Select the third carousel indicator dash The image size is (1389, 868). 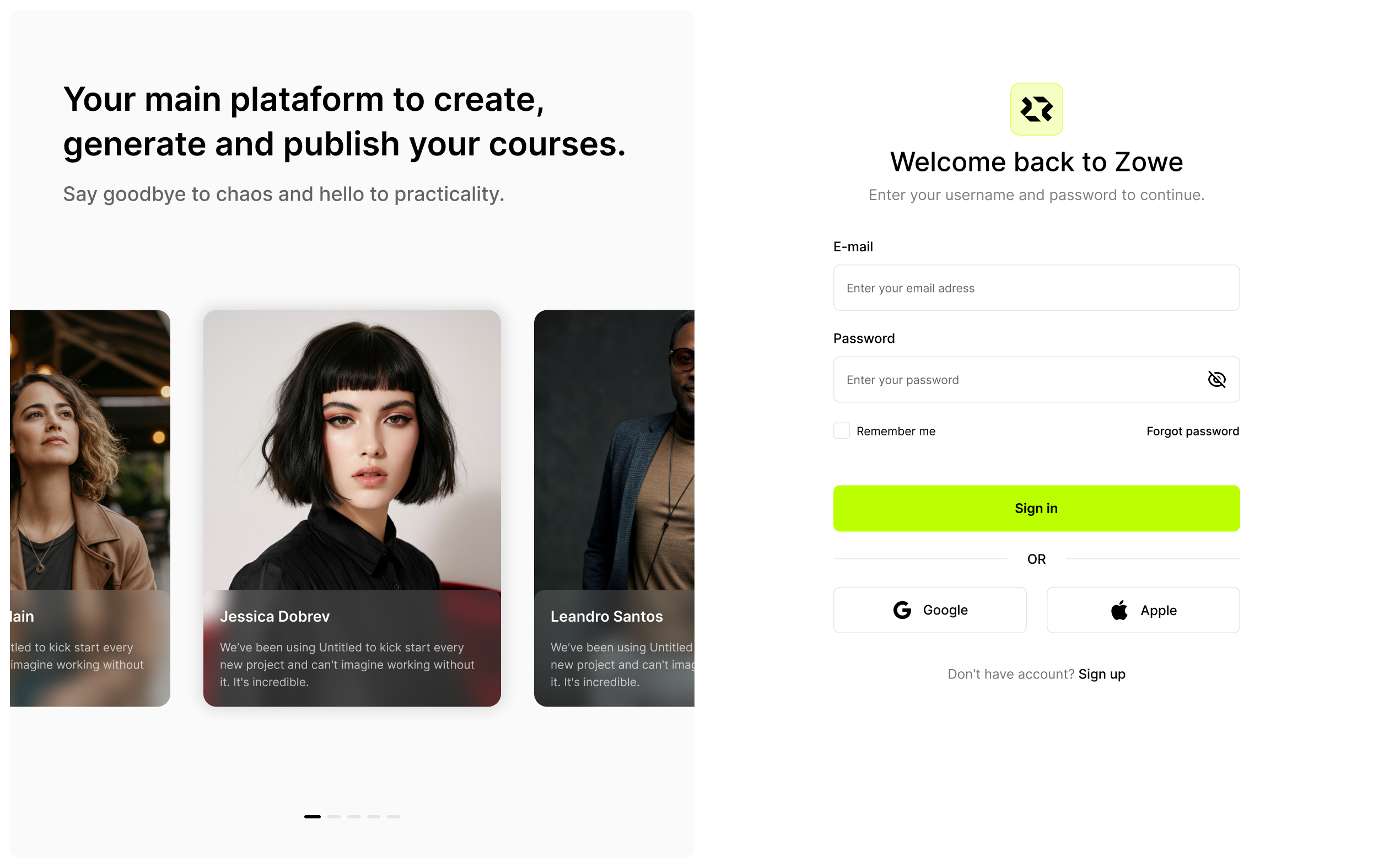354,816
